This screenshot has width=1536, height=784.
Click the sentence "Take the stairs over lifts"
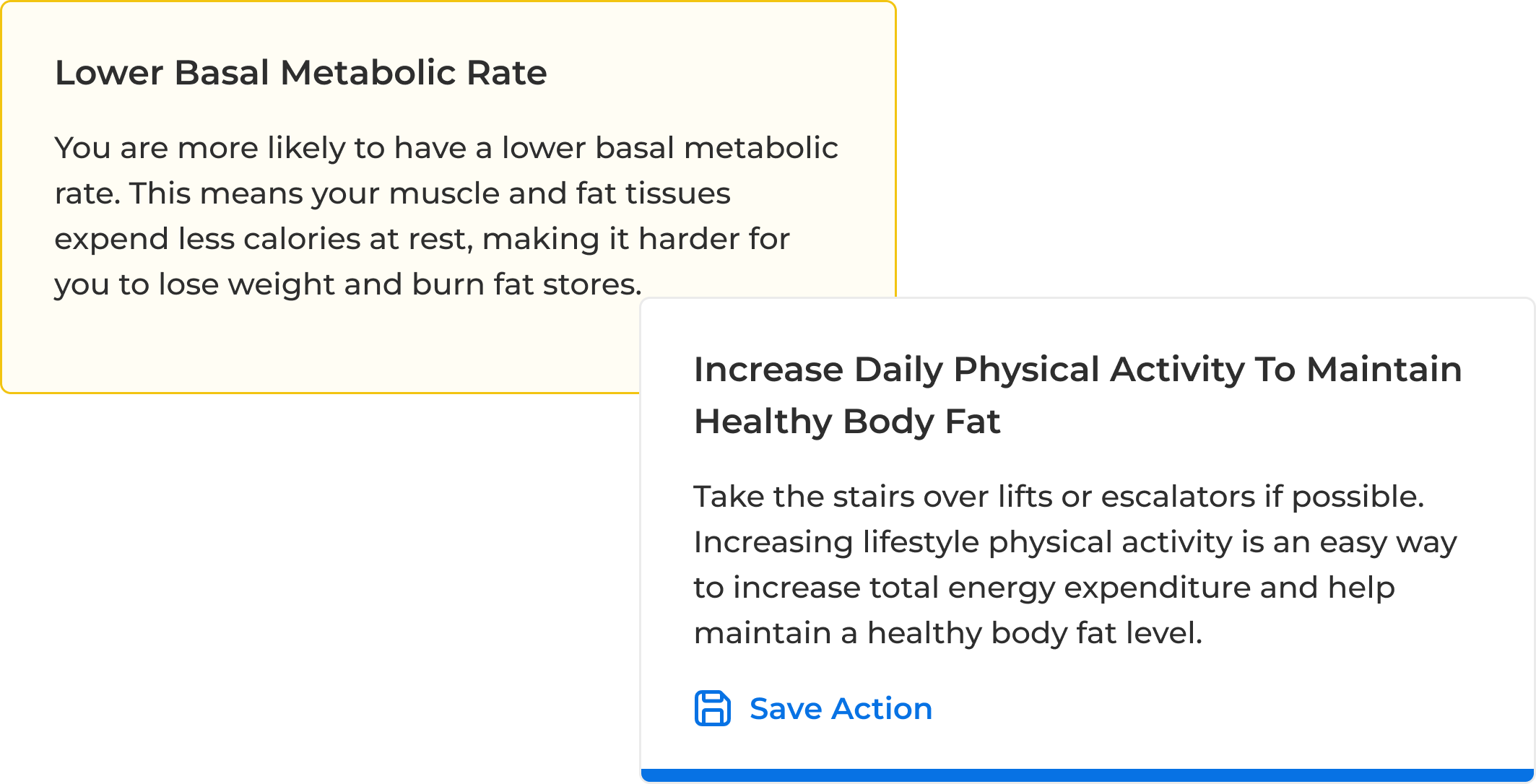[x=1058, y=497]
